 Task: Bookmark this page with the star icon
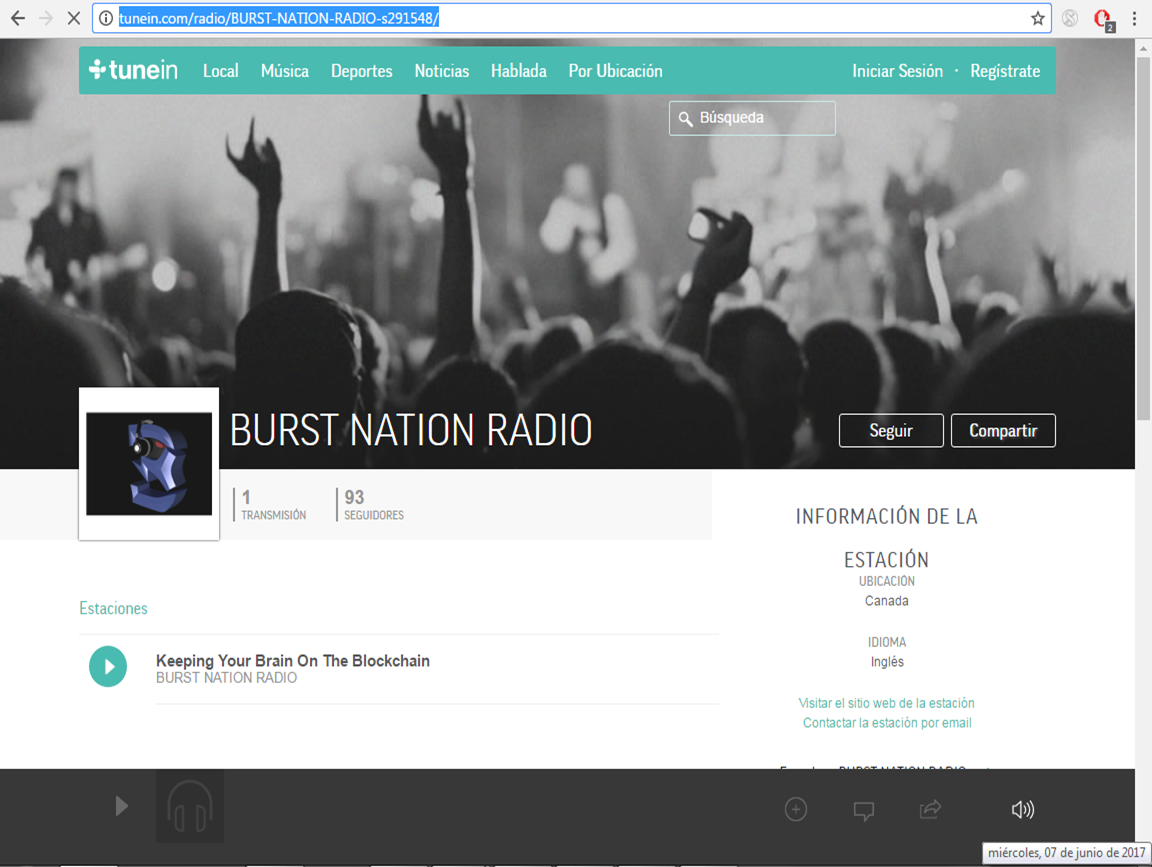tap(1037, 18)
